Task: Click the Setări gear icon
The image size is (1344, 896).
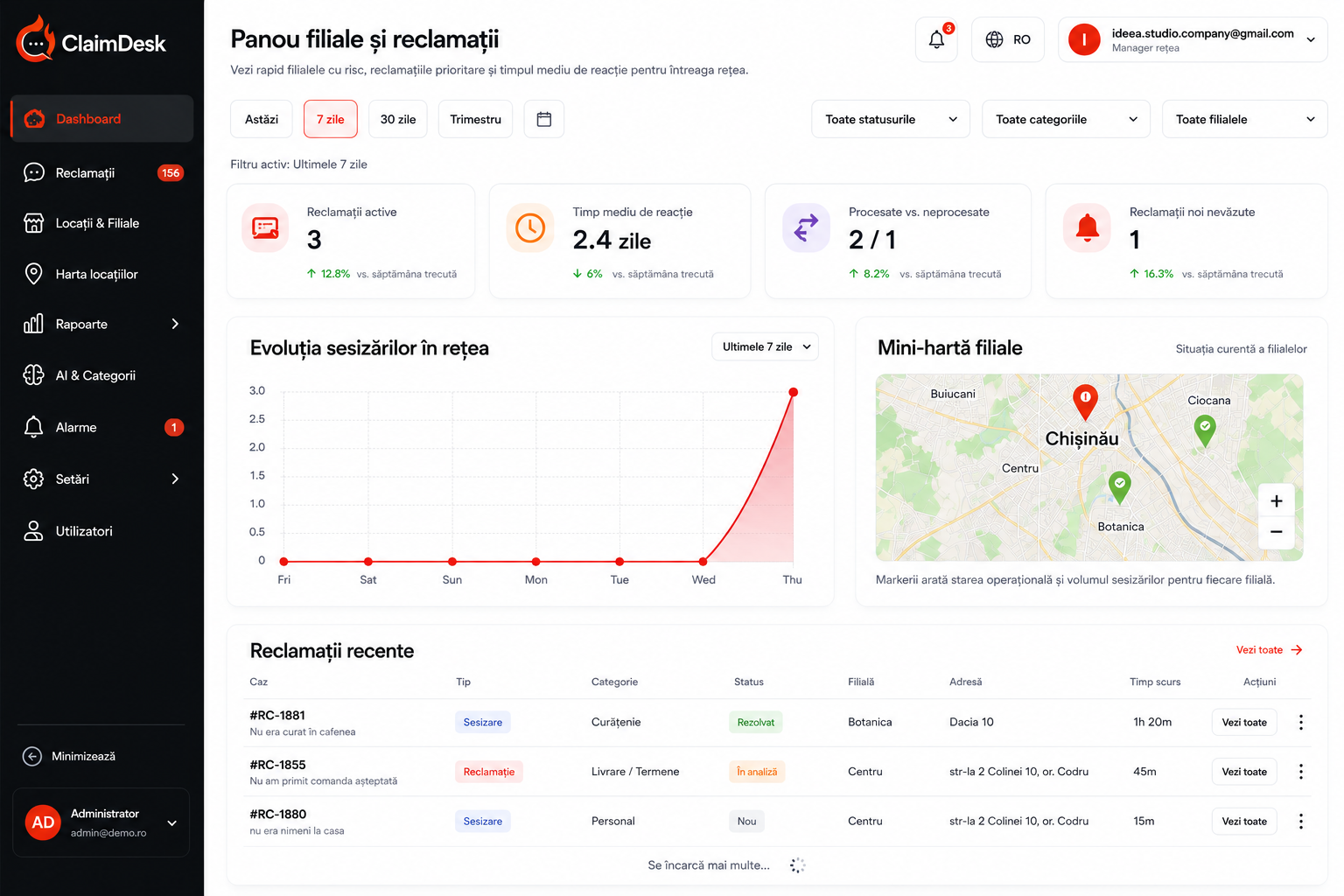Action: tap(33, 479)
